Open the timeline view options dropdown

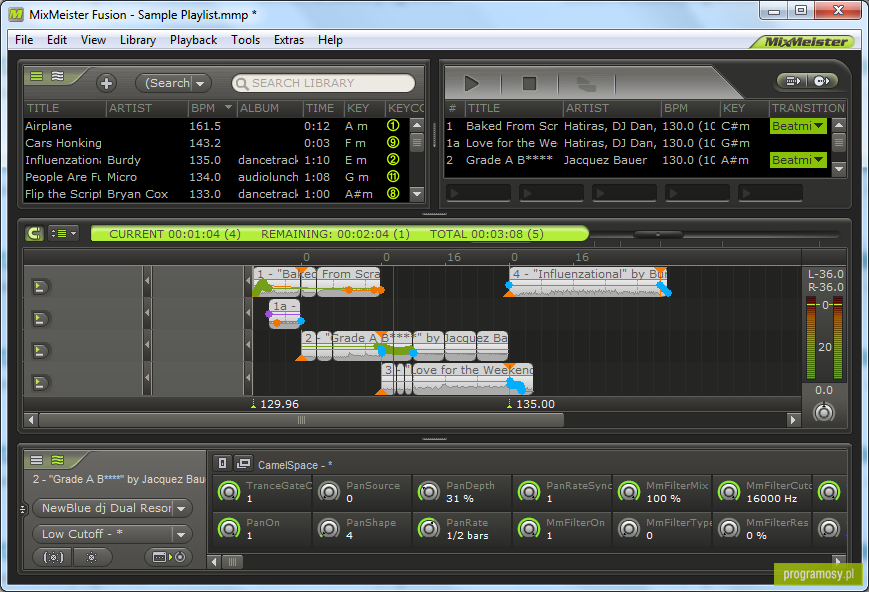pos(64,233)
